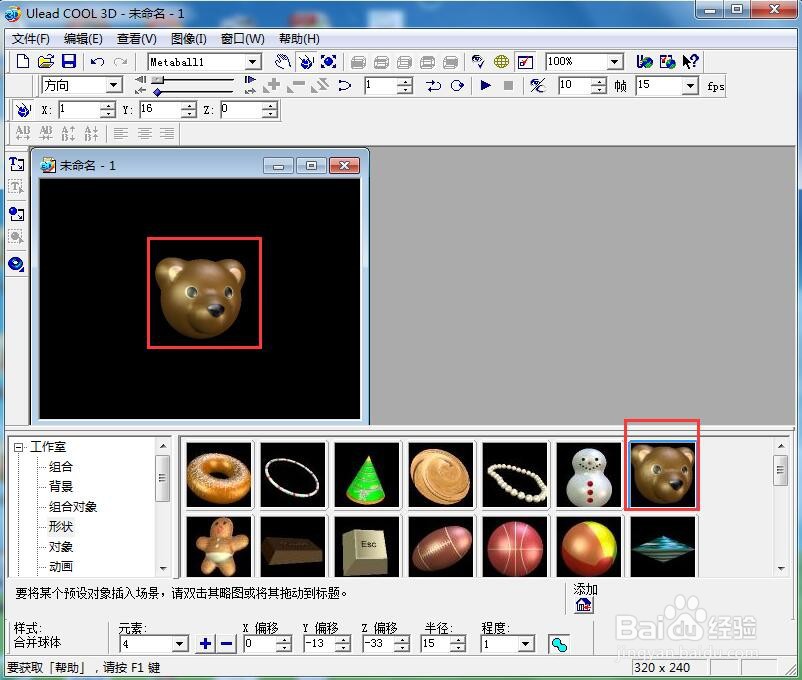Viewport: 802px width, 680px height.
Task: Open the object list Metaball1 dropdown
Action: (x=253, y=62)
